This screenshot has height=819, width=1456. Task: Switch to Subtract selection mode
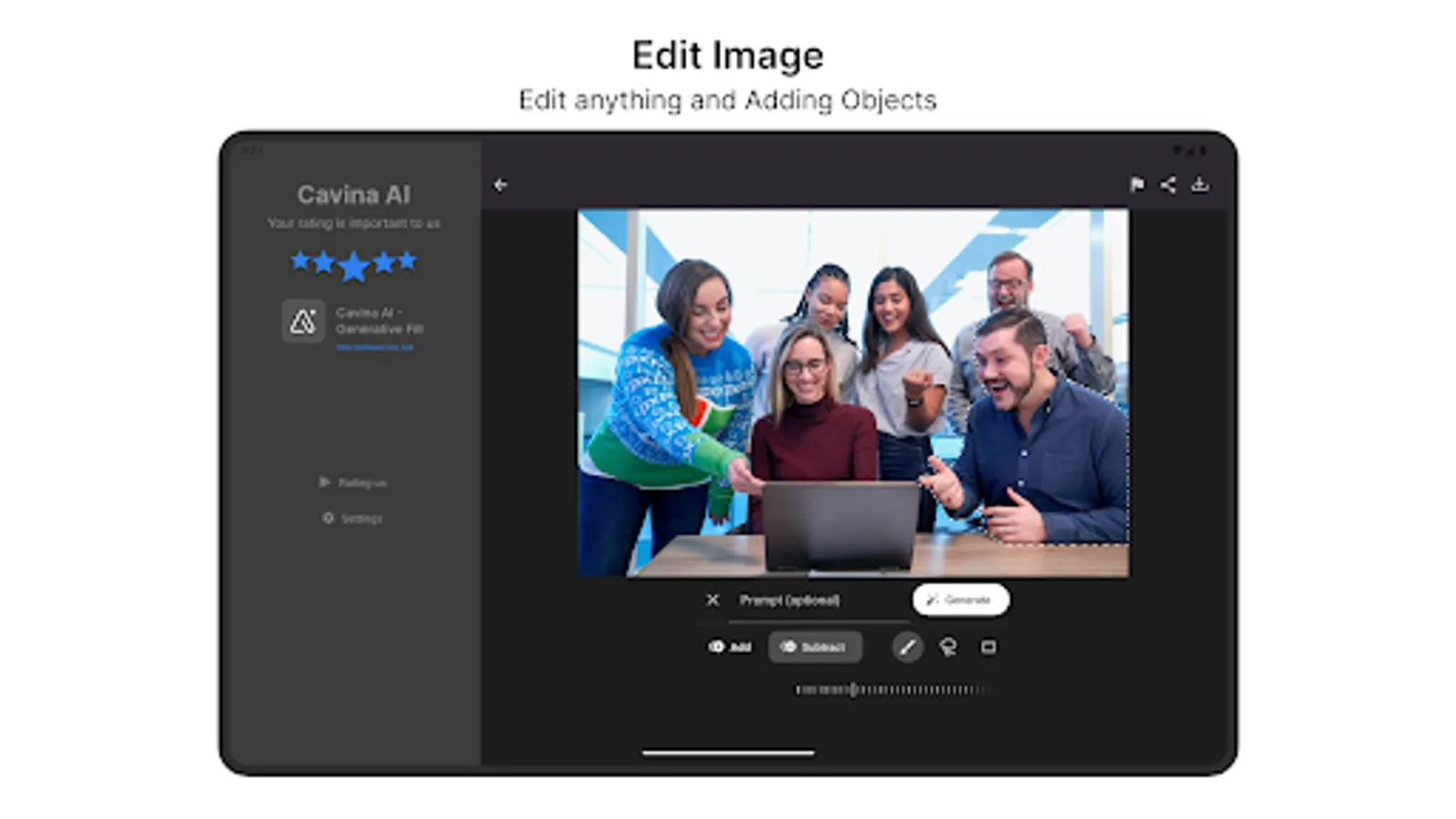pos(814,647)
